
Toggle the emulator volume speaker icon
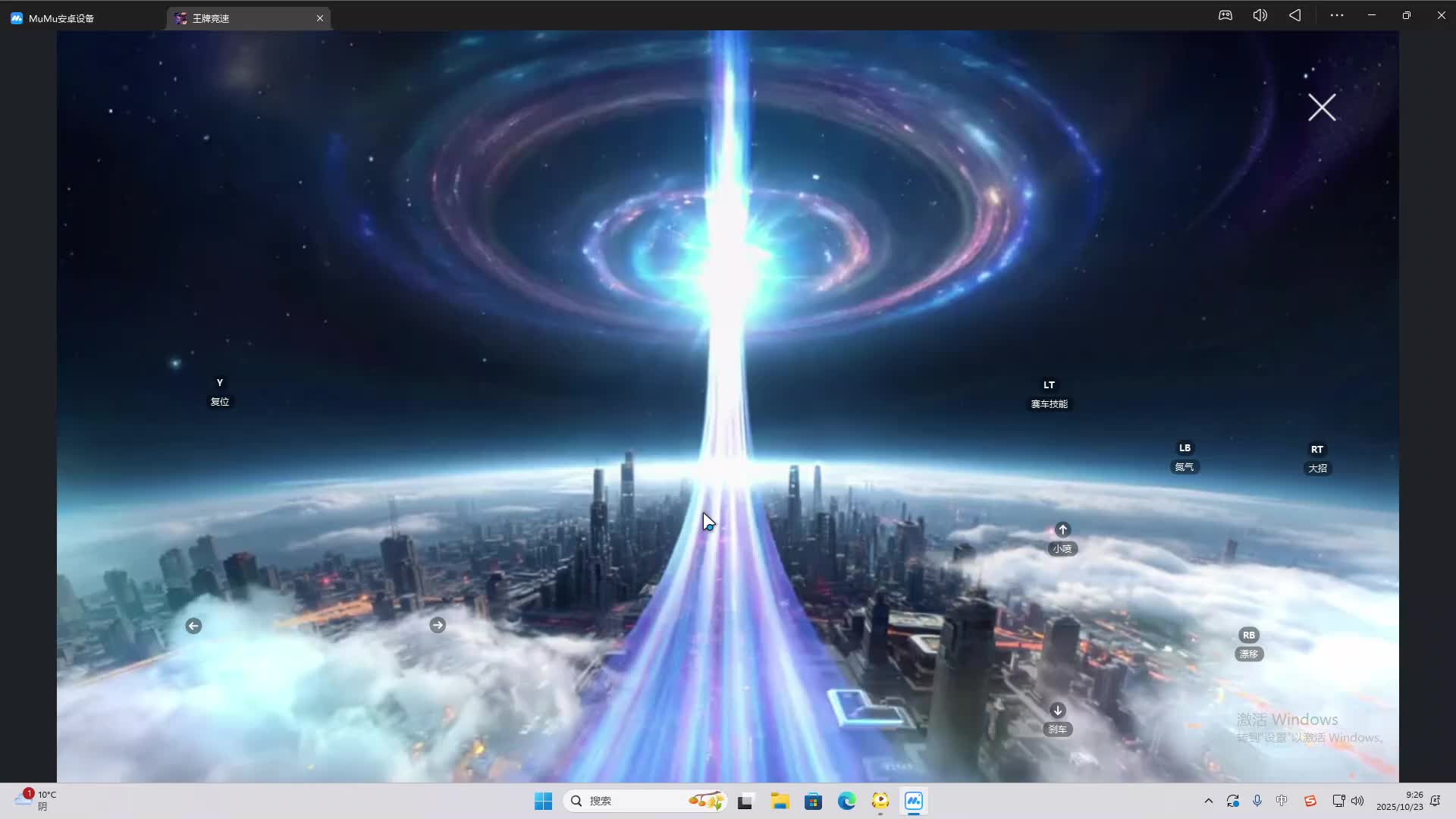pos(1260,15)
